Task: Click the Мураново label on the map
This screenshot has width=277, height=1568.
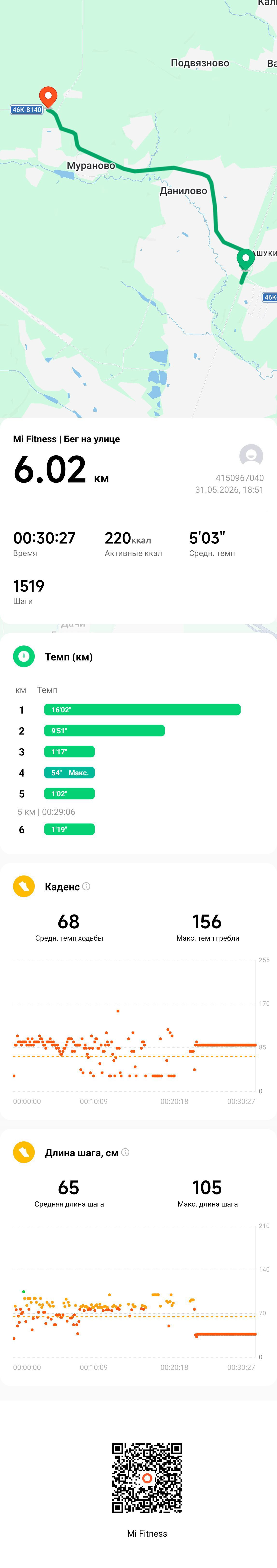Action: pos(91,166)
